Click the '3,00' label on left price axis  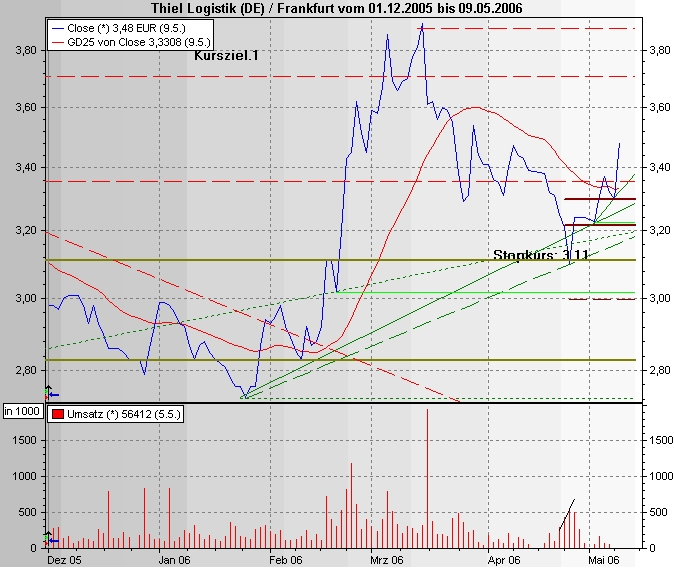click(x=25, y=298)
